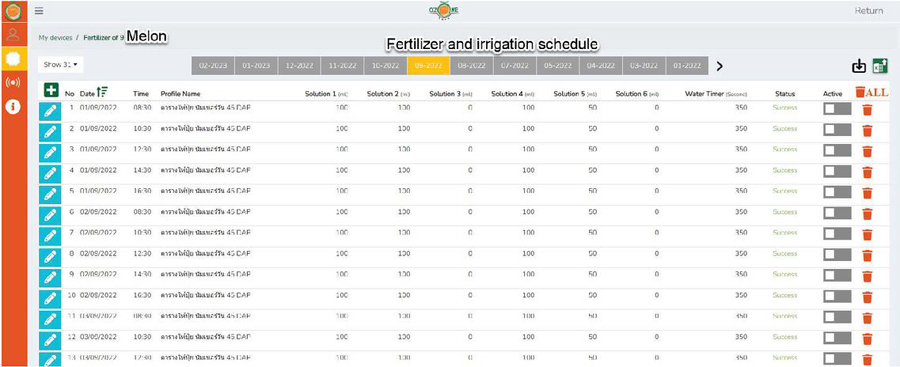Click the Water Timer column header
This screenshot has height=367, width=900.
pyautogui.click(x=716, y=93)
